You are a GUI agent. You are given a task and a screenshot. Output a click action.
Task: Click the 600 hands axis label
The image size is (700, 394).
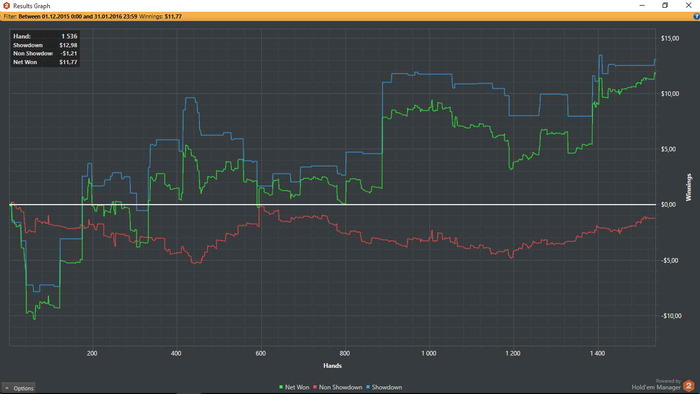point(260,353)
